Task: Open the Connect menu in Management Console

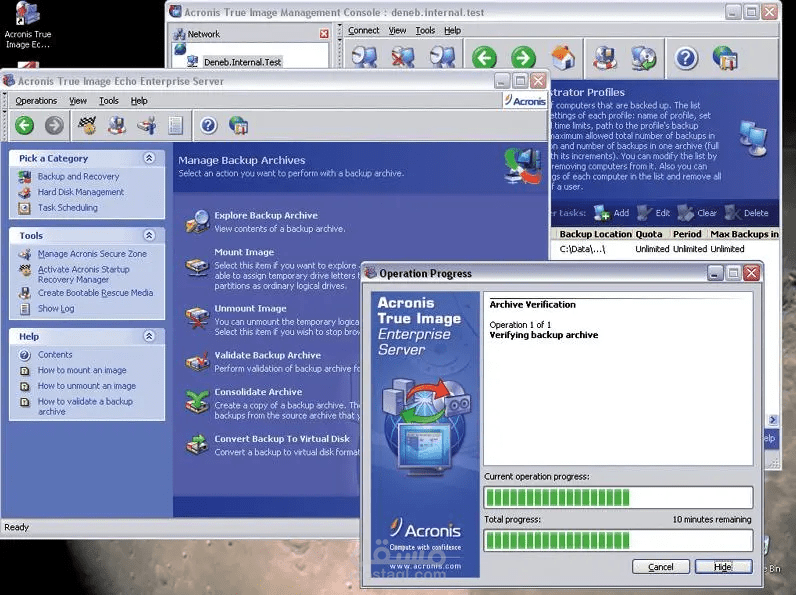Action: click(x=363, y=30)
